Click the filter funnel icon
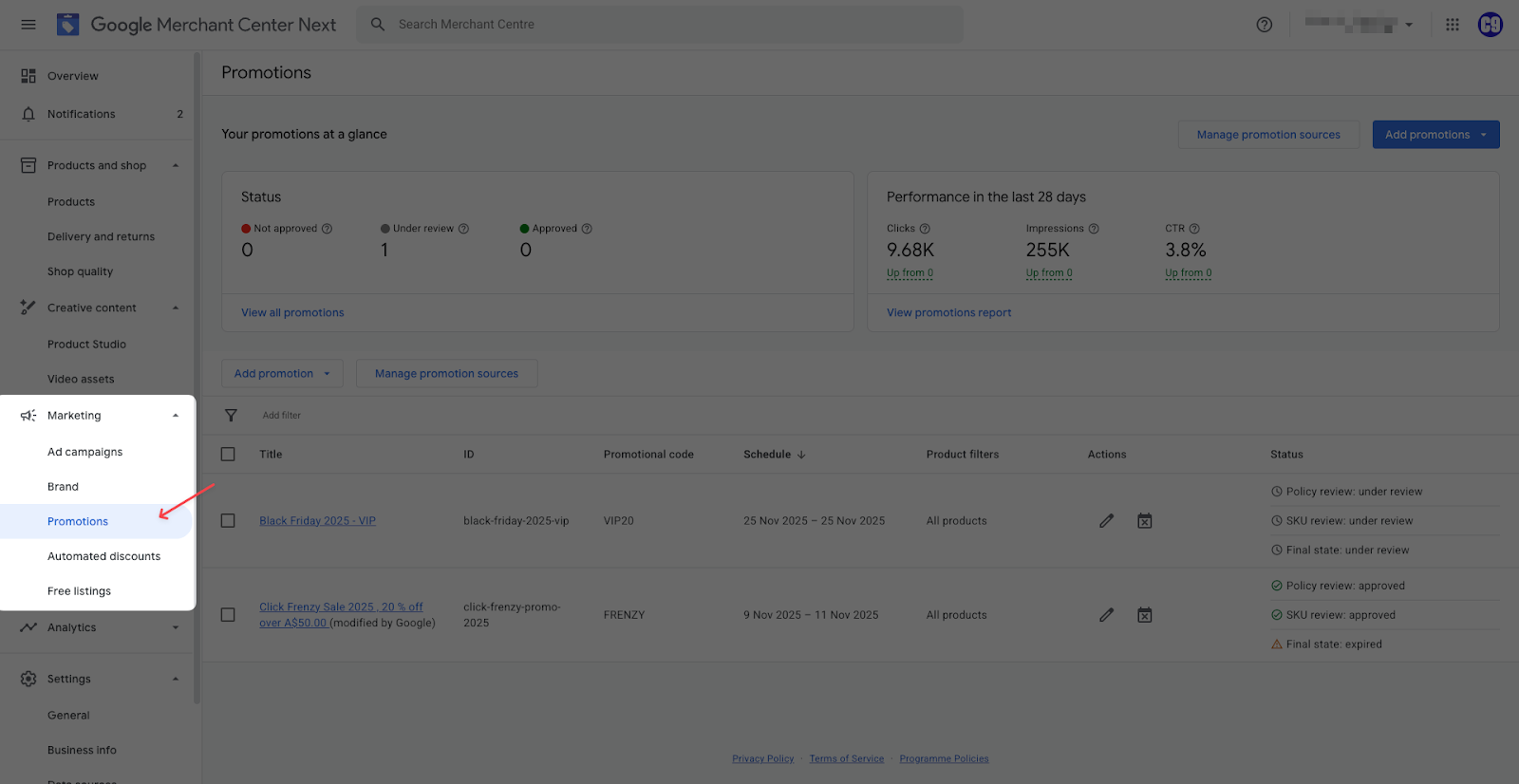Screen dimensions: 1519x784 [231, 416]
